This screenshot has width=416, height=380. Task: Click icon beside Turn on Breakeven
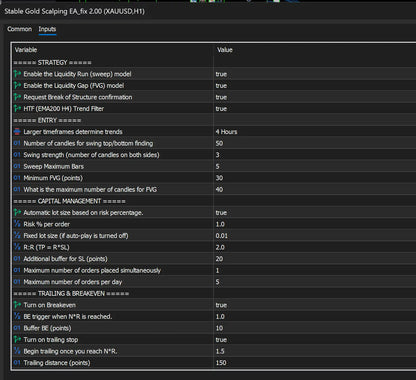[x=17, y=305]
